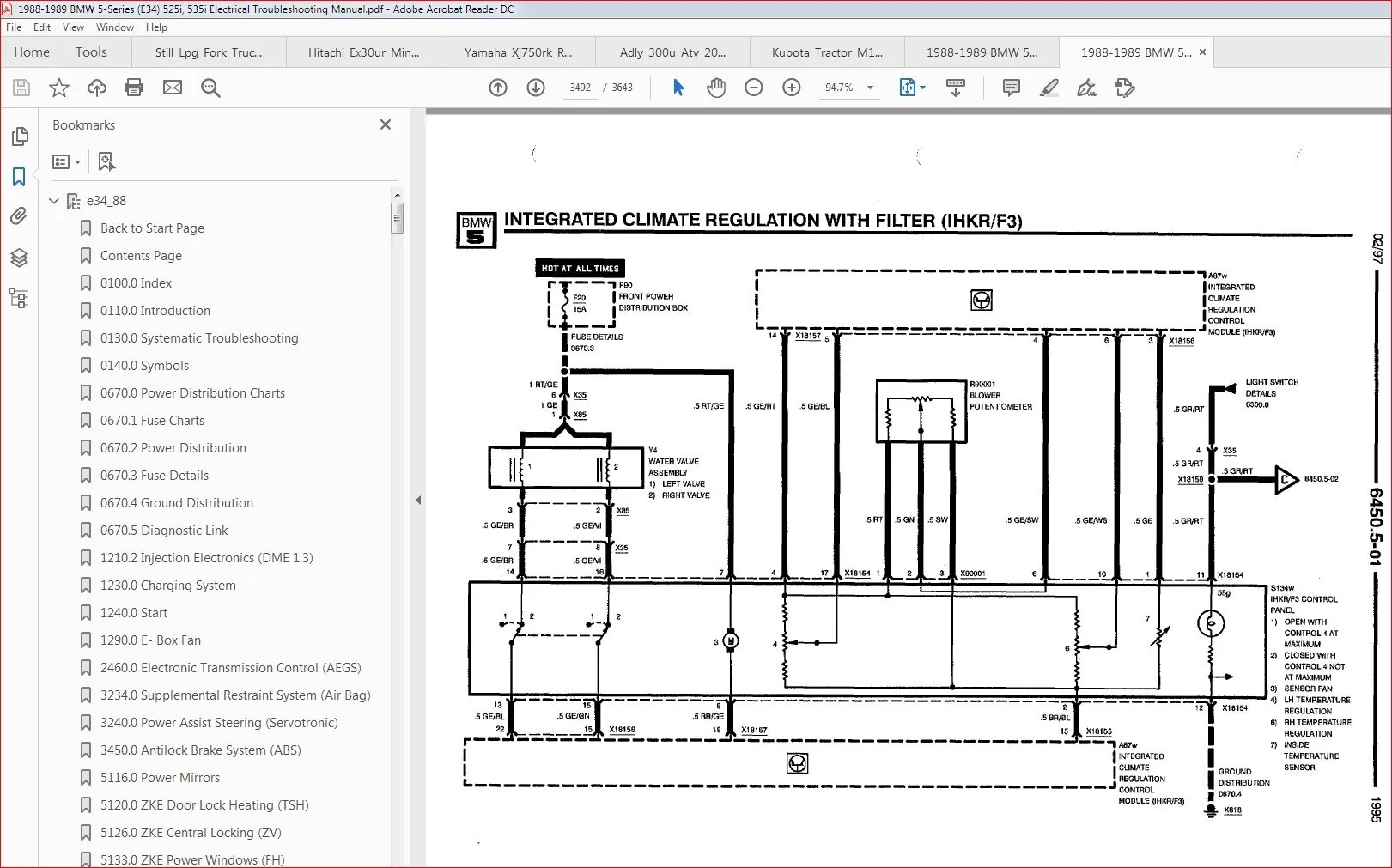The image size is (1392, 868).
Task: Collapse the navigation pane arrow
Action: coord(418,500)
